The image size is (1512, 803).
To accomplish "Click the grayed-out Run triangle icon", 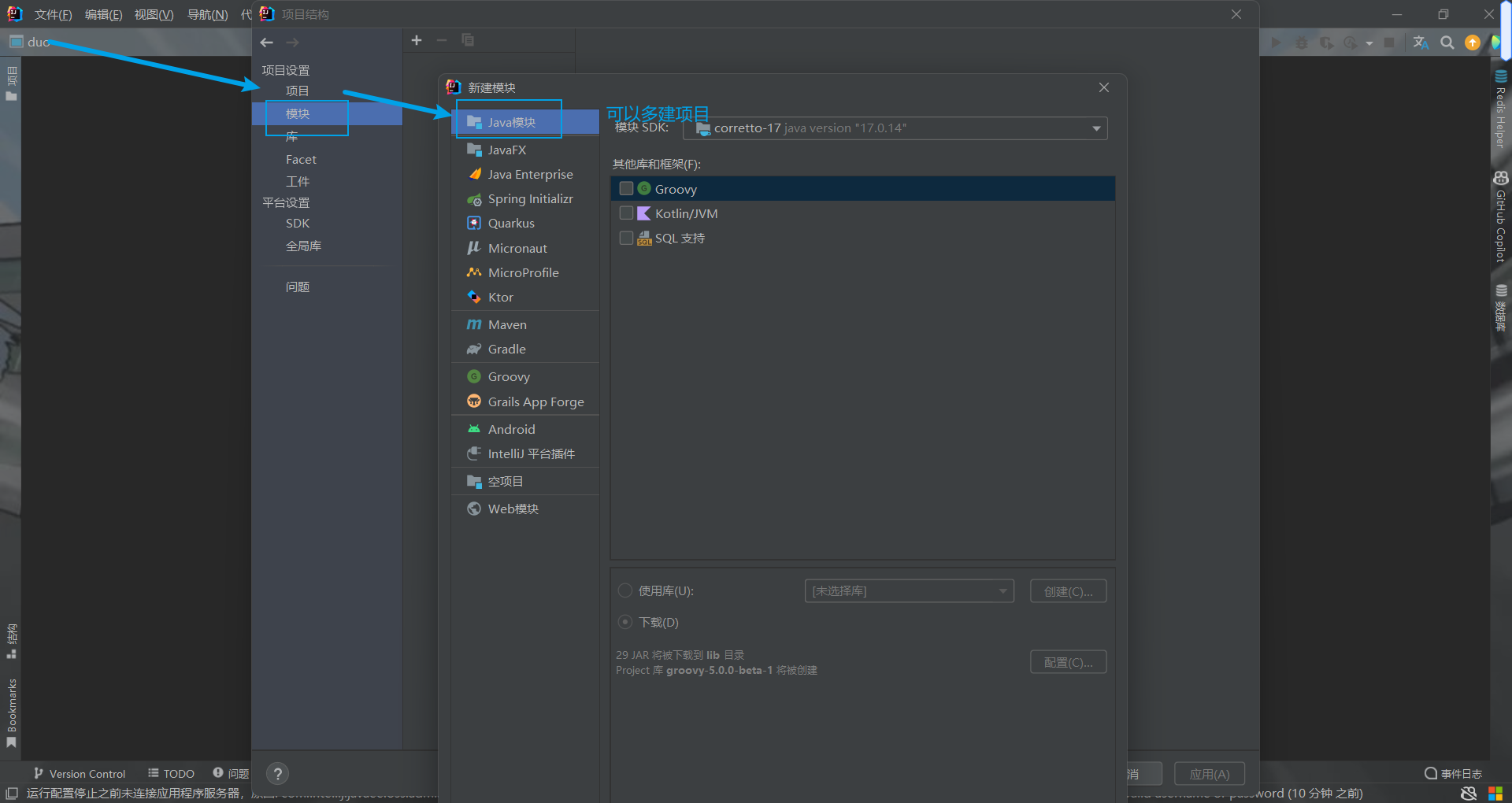I will point(1277,43).
